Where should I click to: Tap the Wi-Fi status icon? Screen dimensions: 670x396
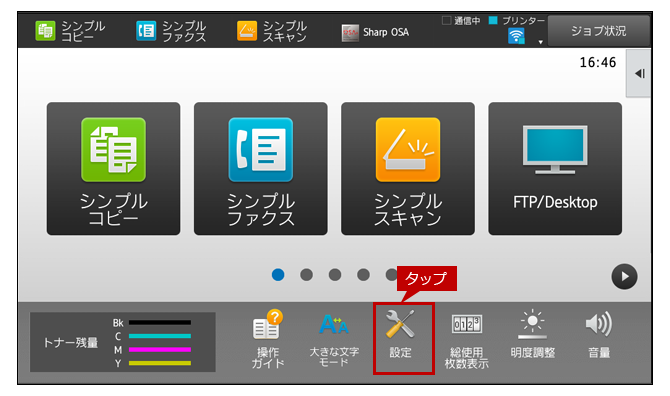tap(516, 36)
